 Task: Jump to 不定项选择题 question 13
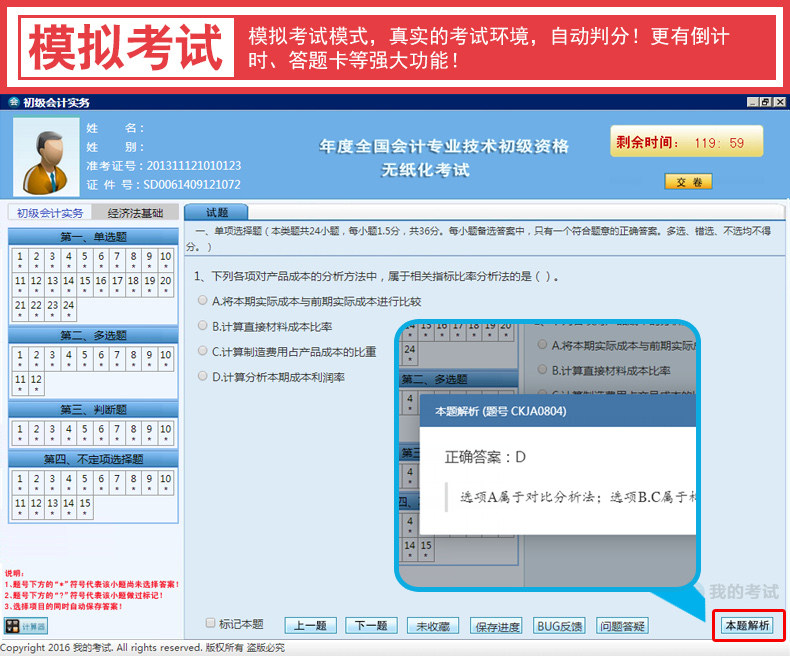click(52, 506)
